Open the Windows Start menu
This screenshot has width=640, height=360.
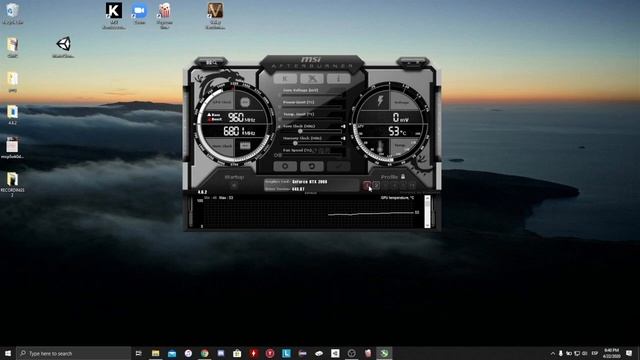point(8,353)
